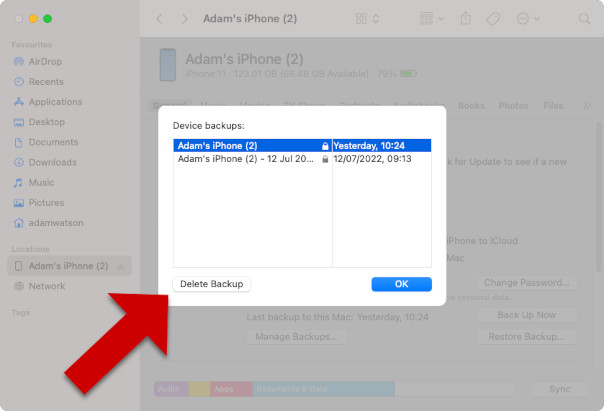This screenshot has height=411, width=604.
Task: Switch to the Files tab
Action: tap(553, 106)
